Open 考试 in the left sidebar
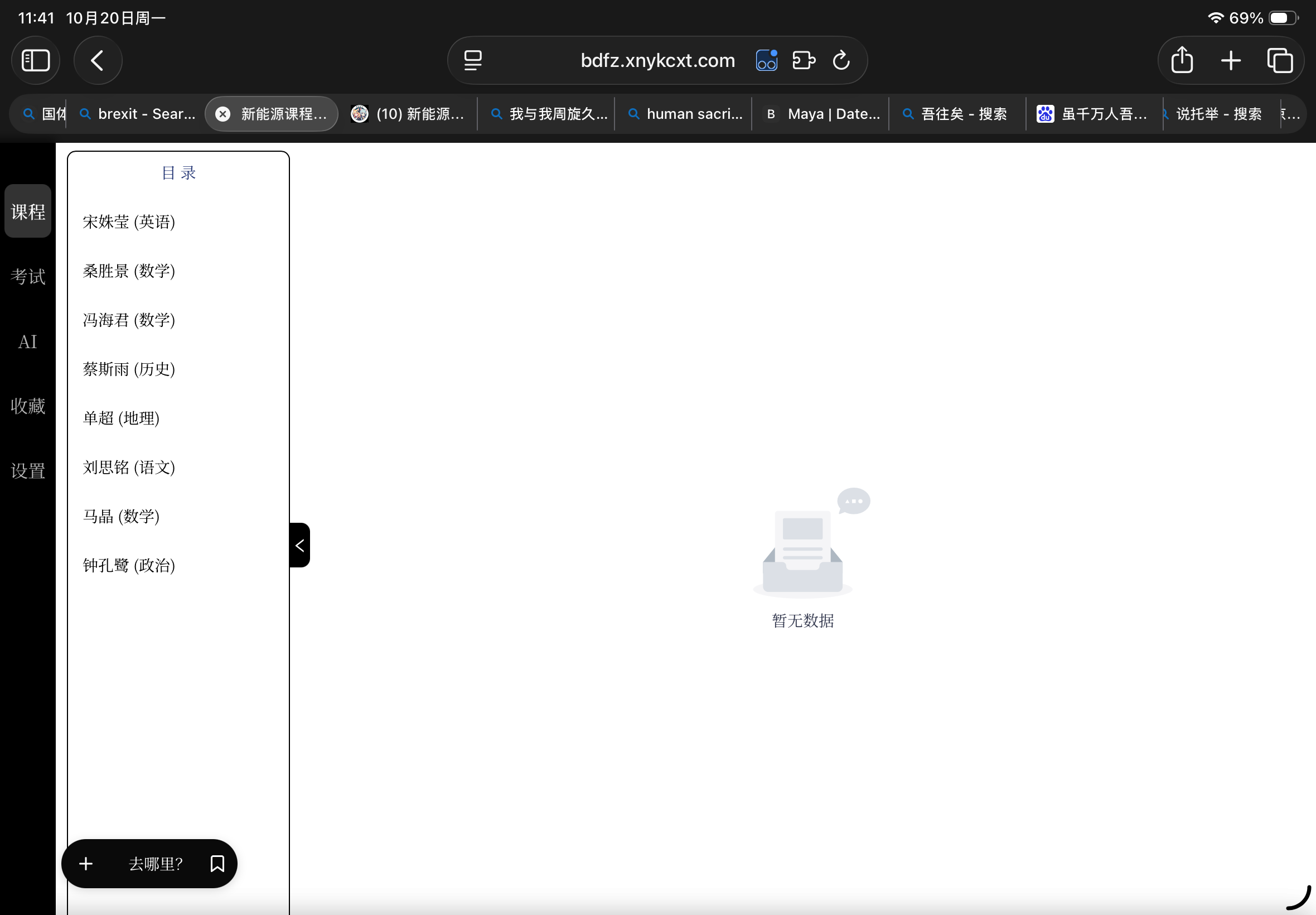 pos(27,277)
